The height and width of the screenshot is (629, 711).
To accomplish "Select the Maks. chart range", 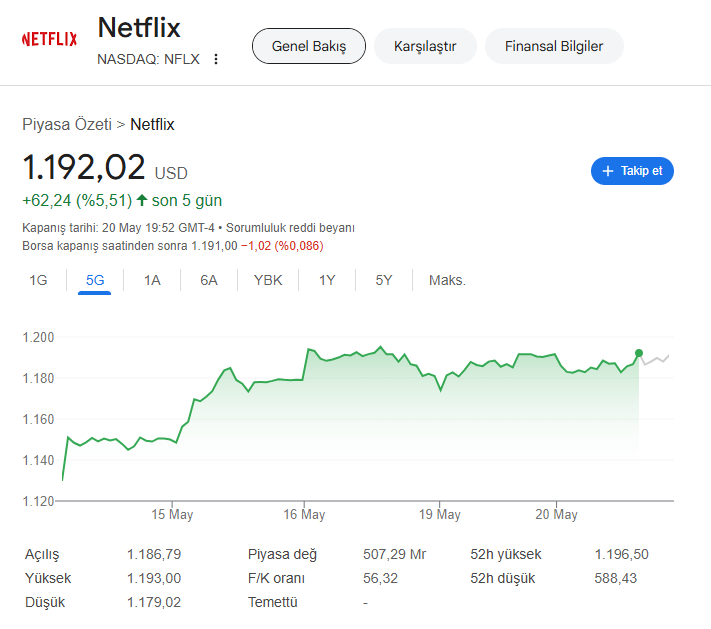I will click(447, 280).
